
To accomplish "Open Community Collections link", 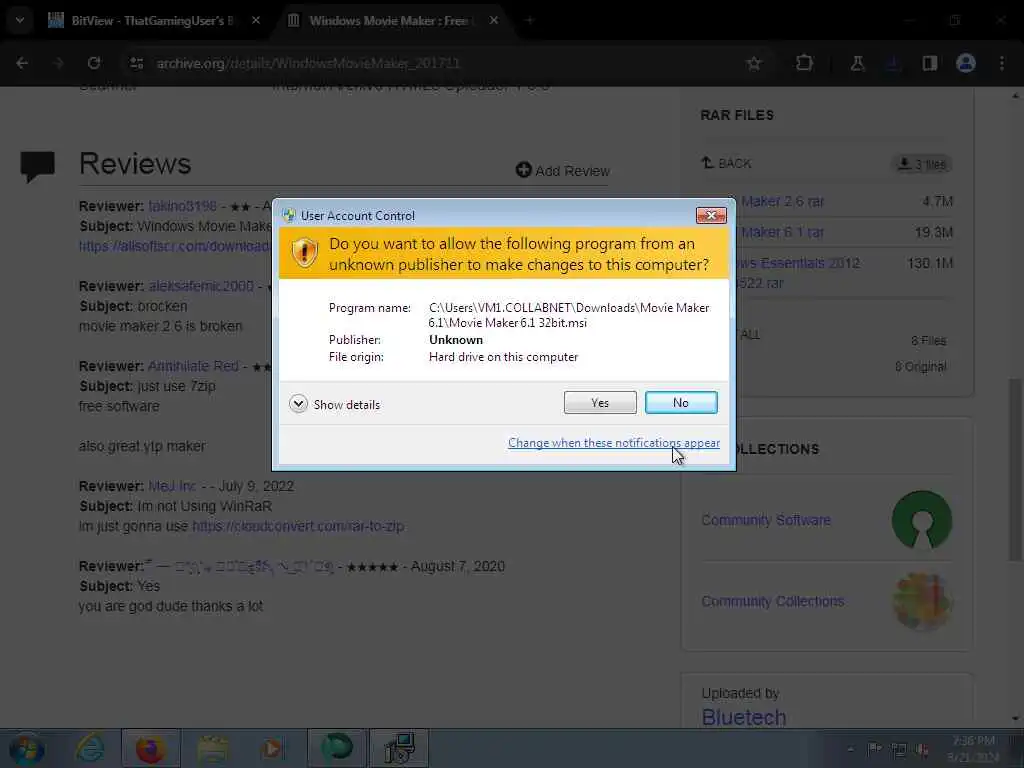I will 773,601.
